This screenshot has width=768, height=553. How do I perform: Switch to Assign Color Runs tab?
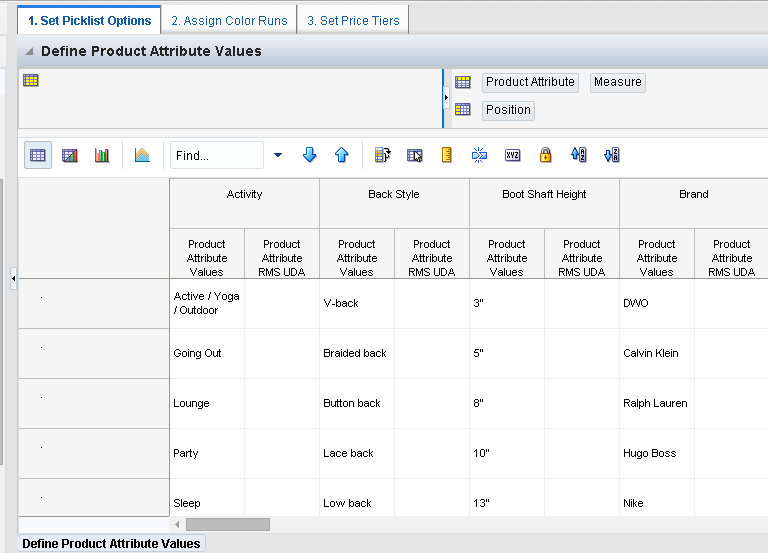coord(229,21)
